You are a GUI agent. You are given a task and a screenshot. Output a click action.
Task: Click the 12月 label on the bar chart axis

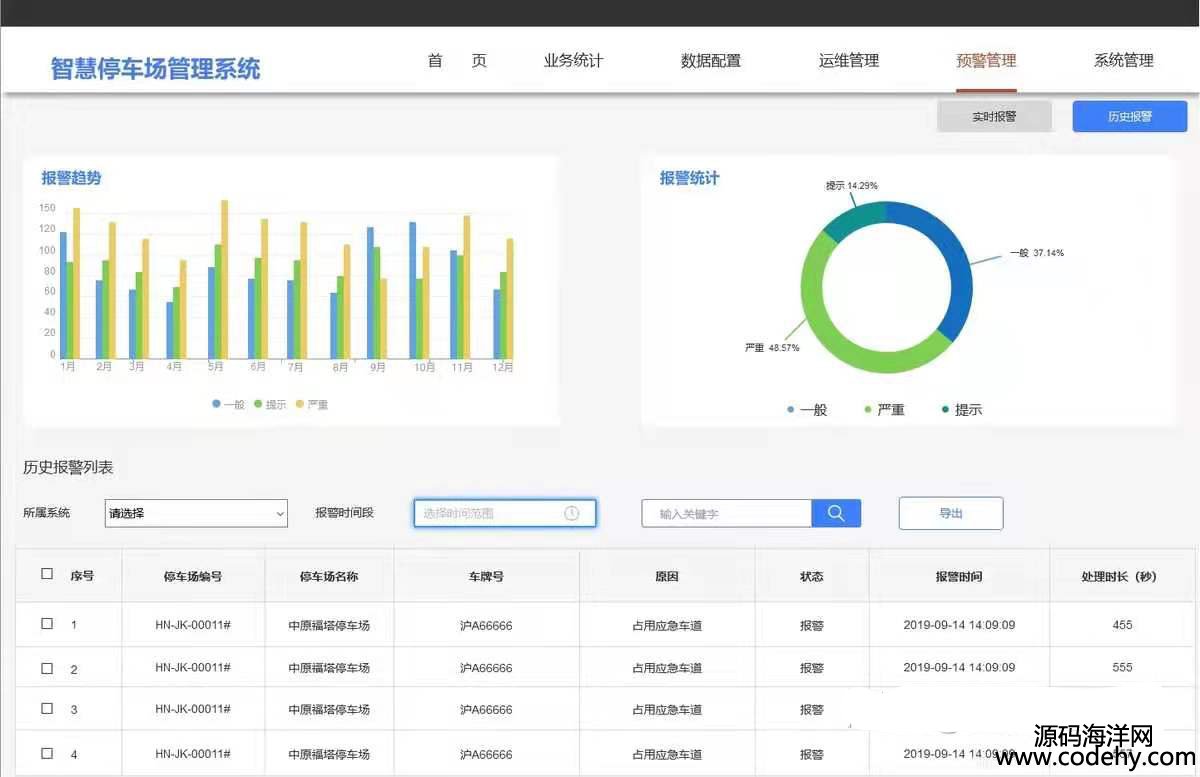click(502, 367)
